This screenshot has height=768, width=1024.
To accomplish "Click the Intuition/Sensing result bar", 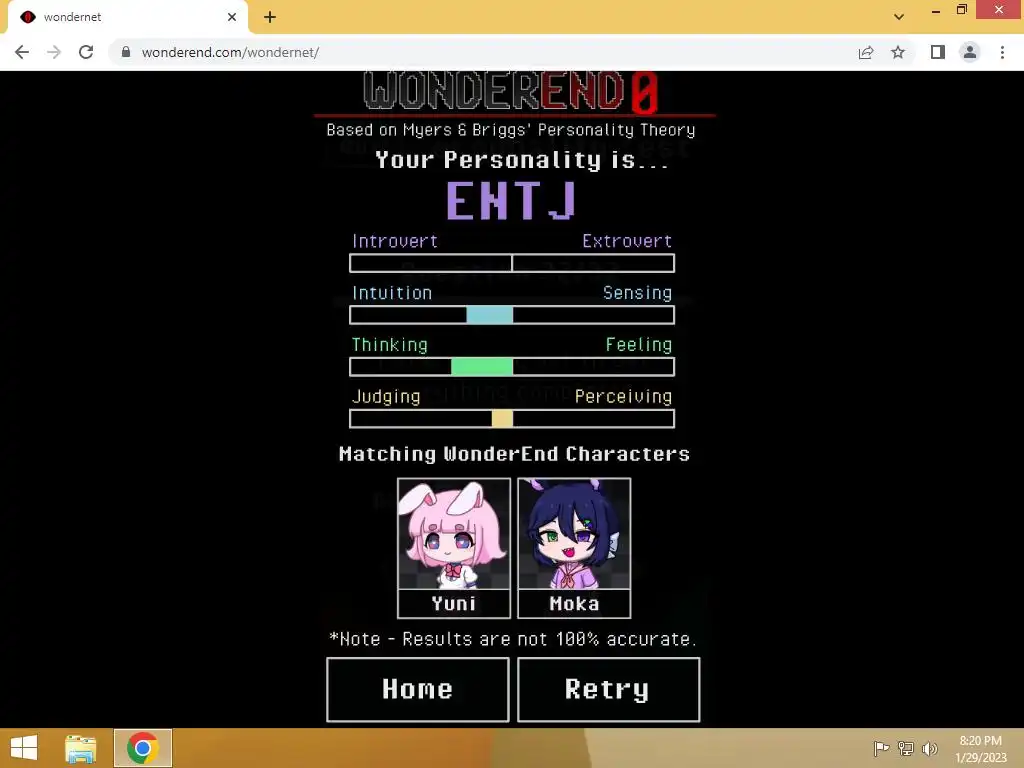I will (x=512, y=315).
